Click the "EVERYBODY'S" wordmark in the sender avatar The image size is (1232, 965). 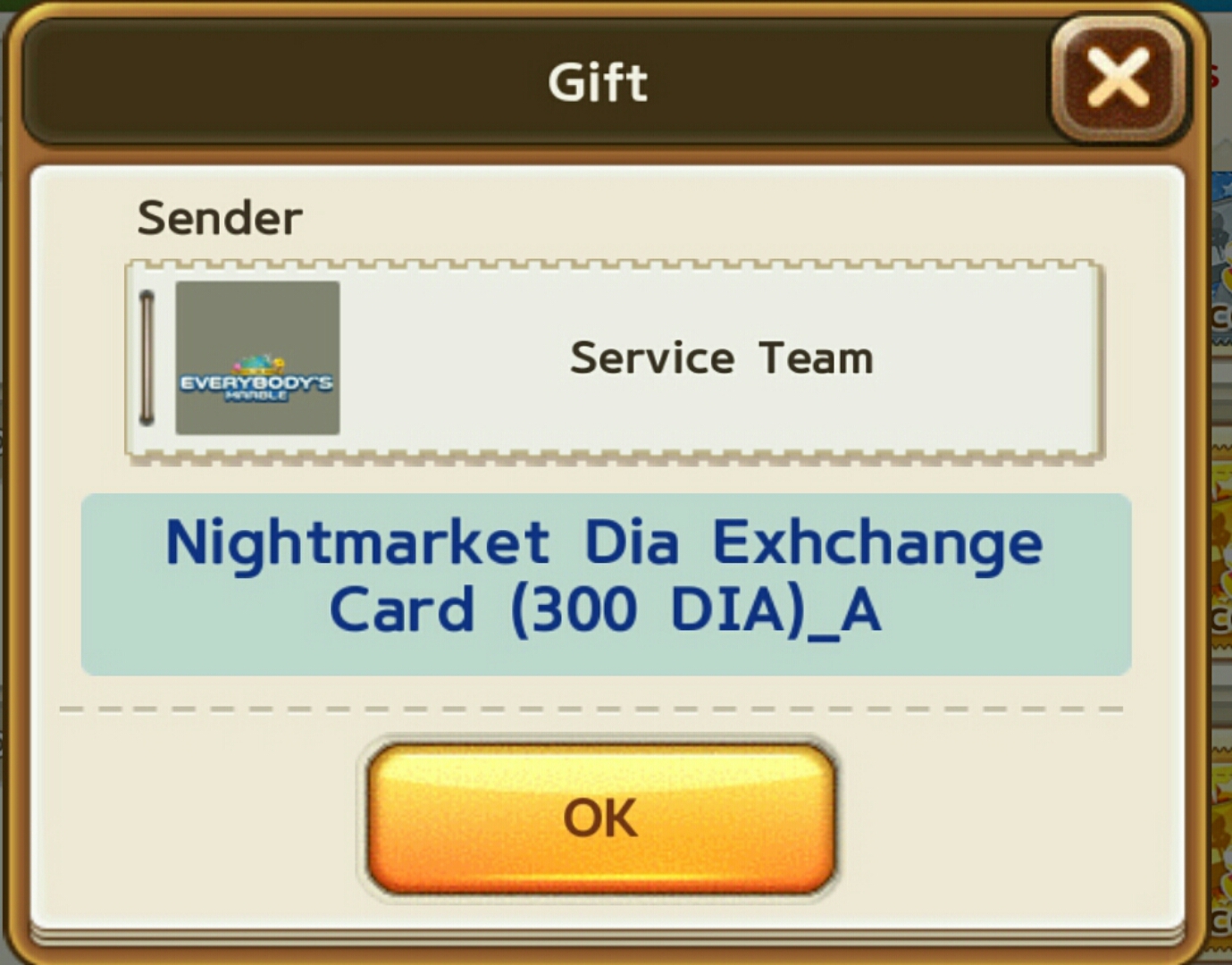point(256,383)
